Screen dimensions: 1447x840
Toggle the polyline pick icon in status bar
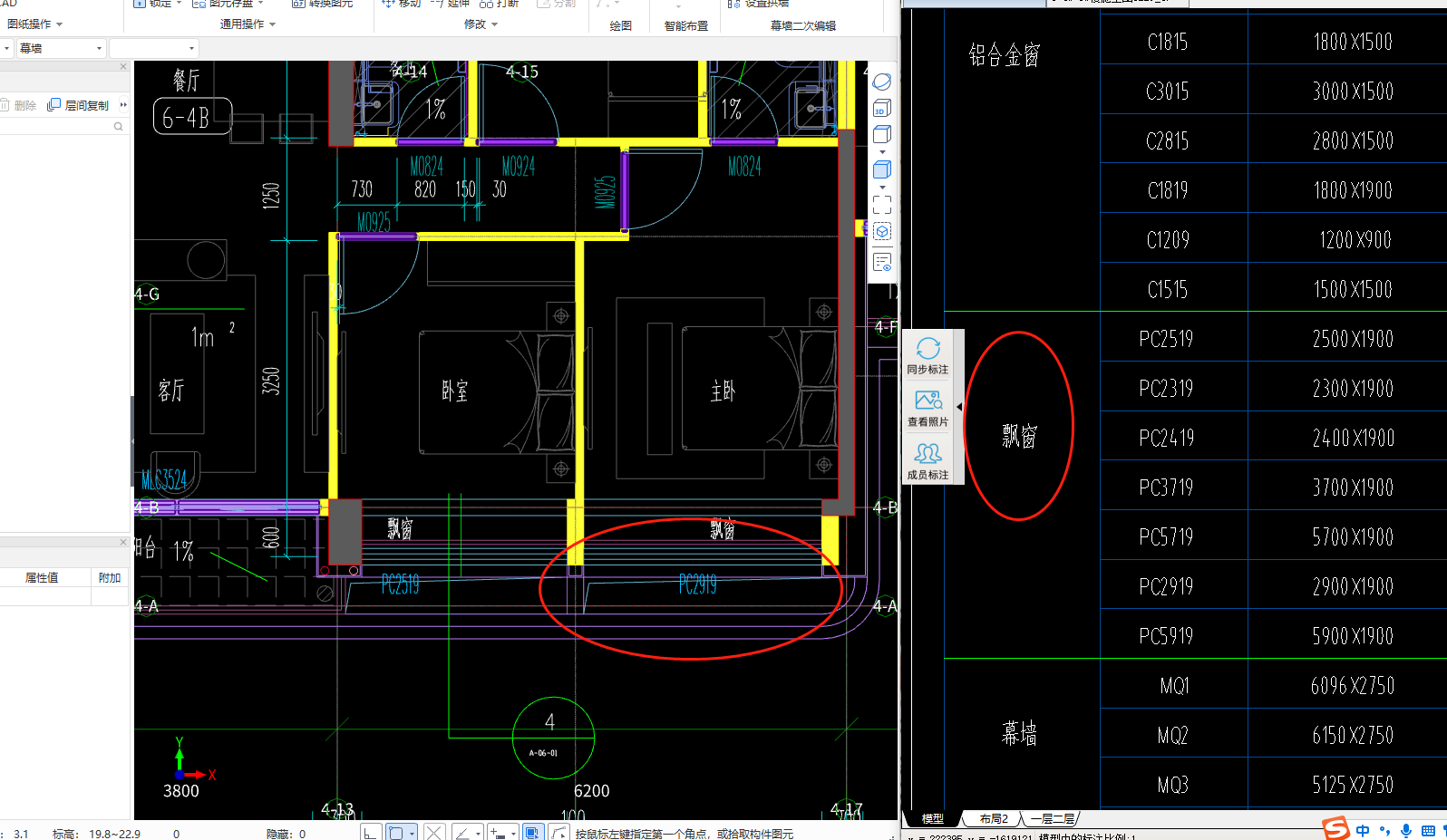pyautogui.click(x=558, y=833)
